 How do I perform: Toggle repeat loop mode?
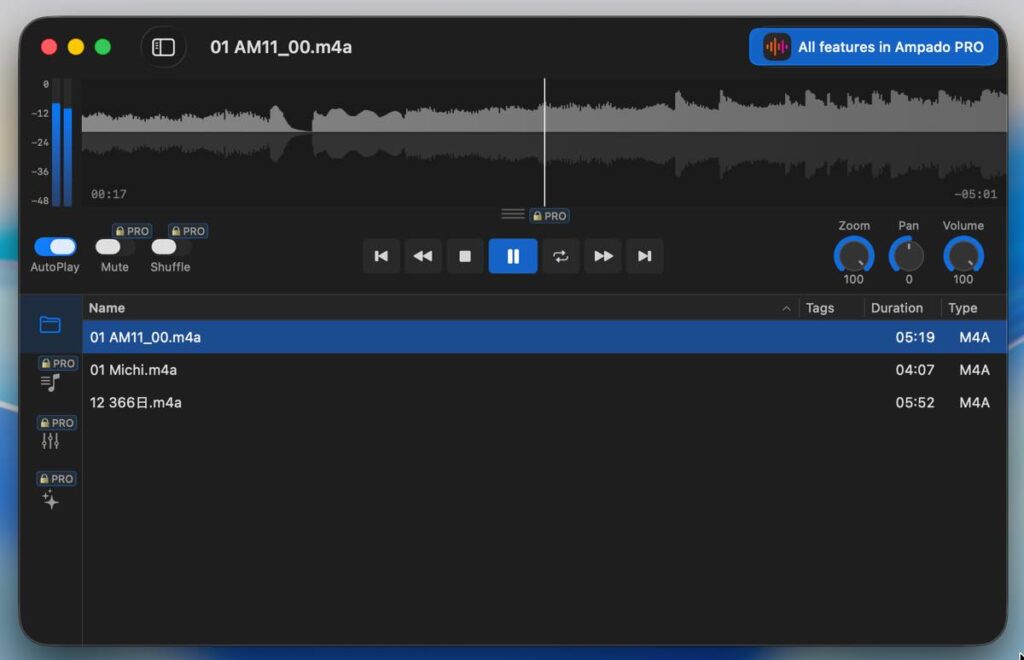561,256
